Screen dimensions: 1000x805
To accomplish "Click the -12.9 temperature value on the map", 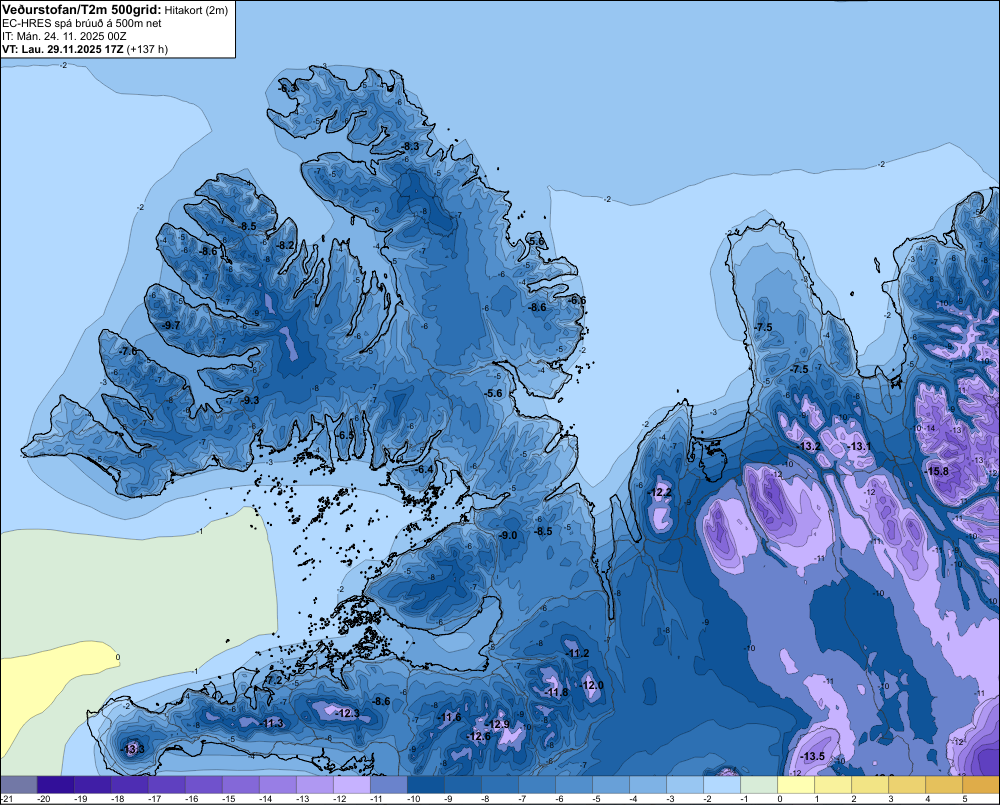I will point(498,724).
